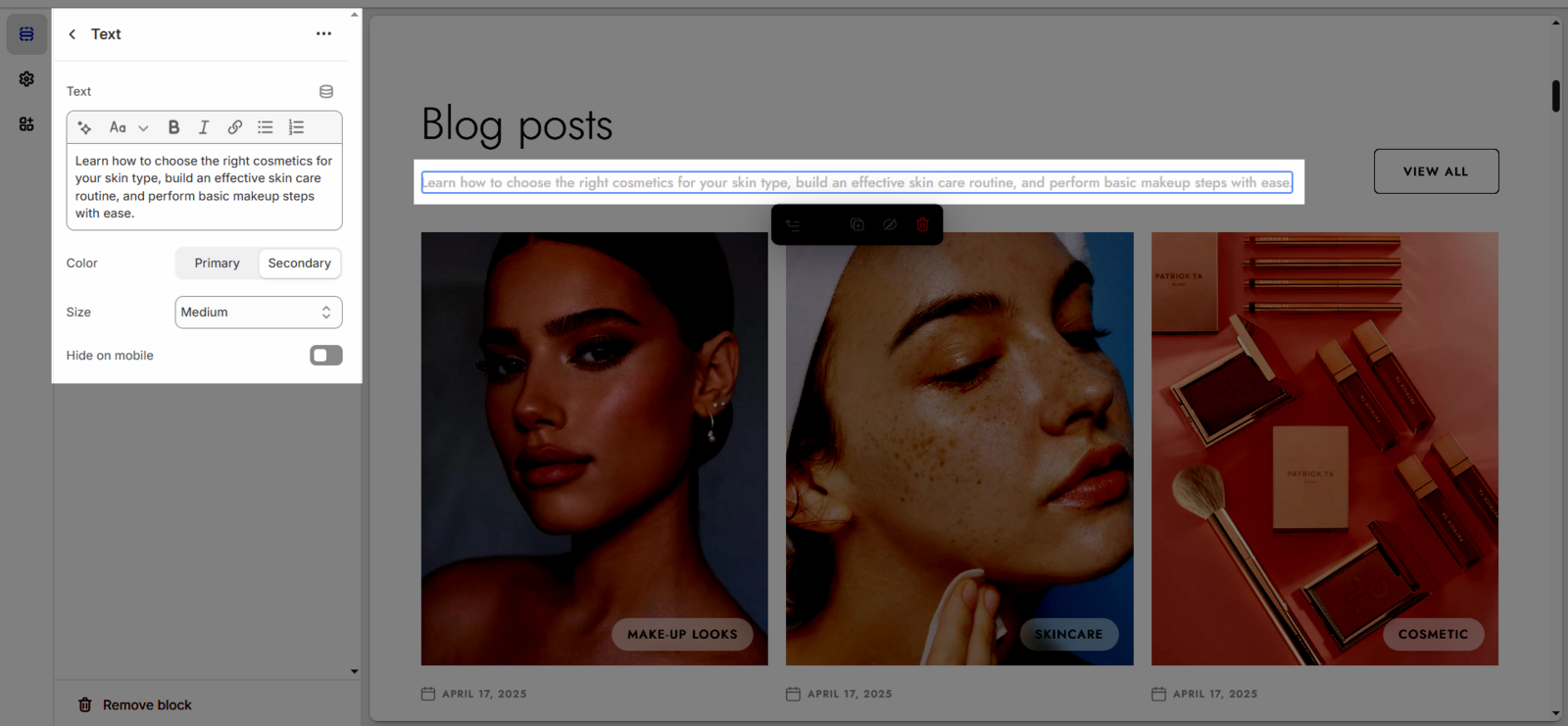Insert a link in the text editor
The width and height of the screenshot is (1568, 726).
[235, 127]
